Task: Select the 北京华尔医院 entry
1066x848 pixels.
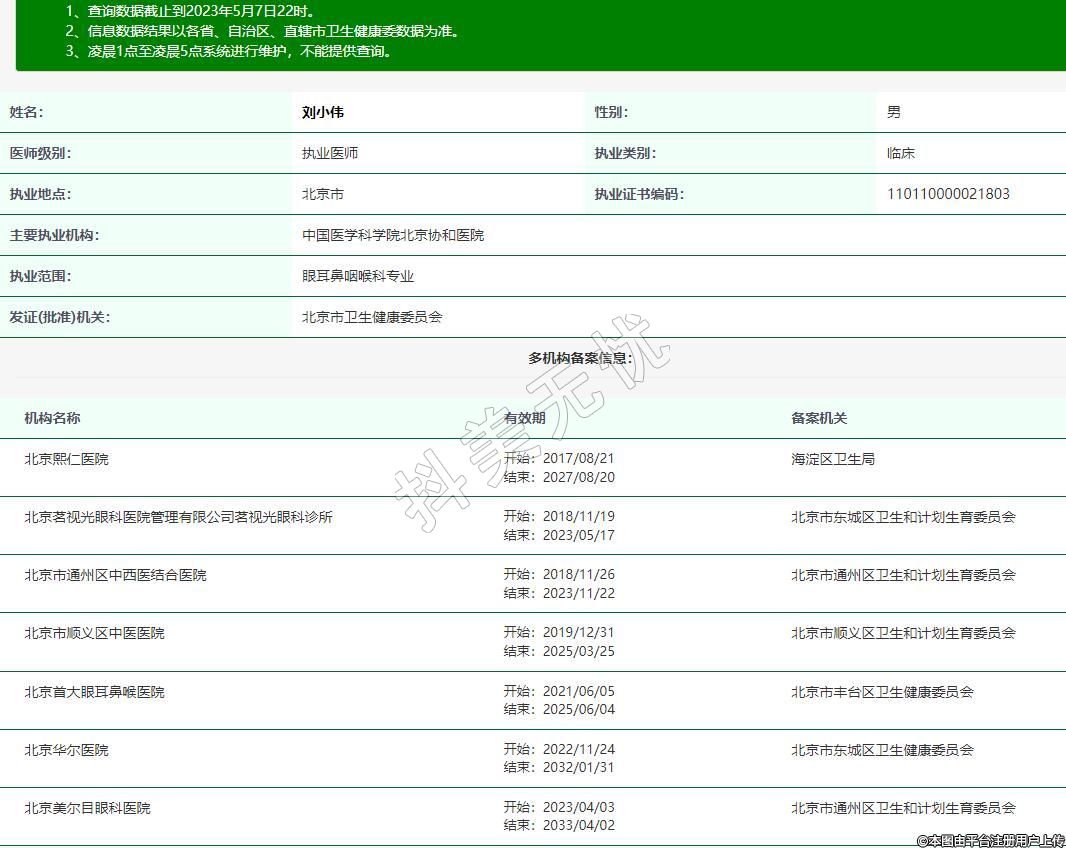Action: pyautogui.click(x=66, y=750)
